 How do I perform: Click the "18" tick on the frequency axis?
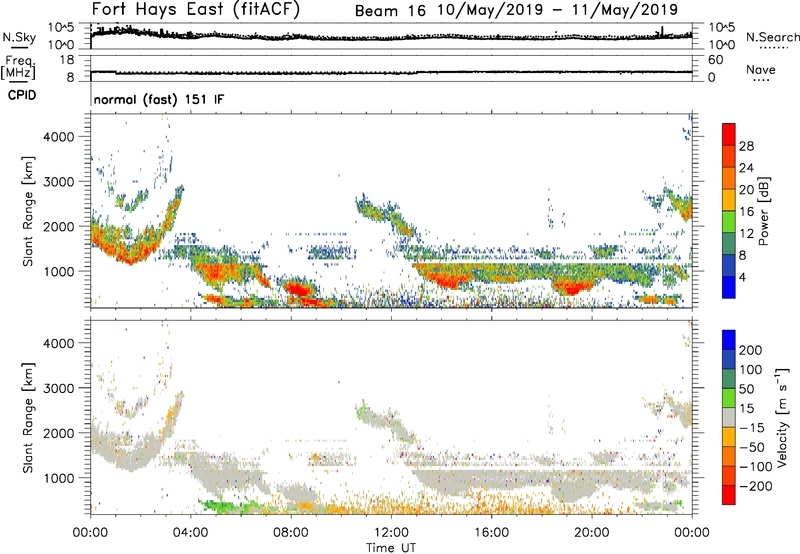(66, 60)
